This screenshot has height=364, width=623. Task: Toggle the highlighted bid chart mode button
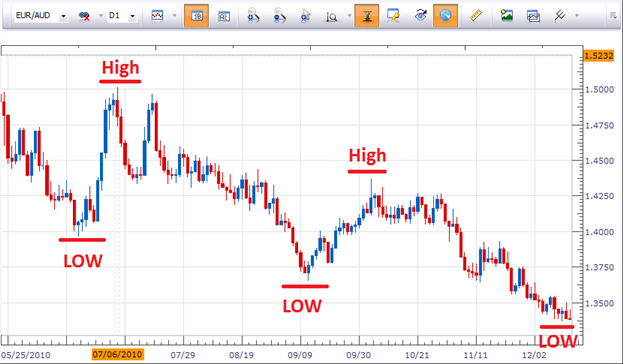(197, 16)
